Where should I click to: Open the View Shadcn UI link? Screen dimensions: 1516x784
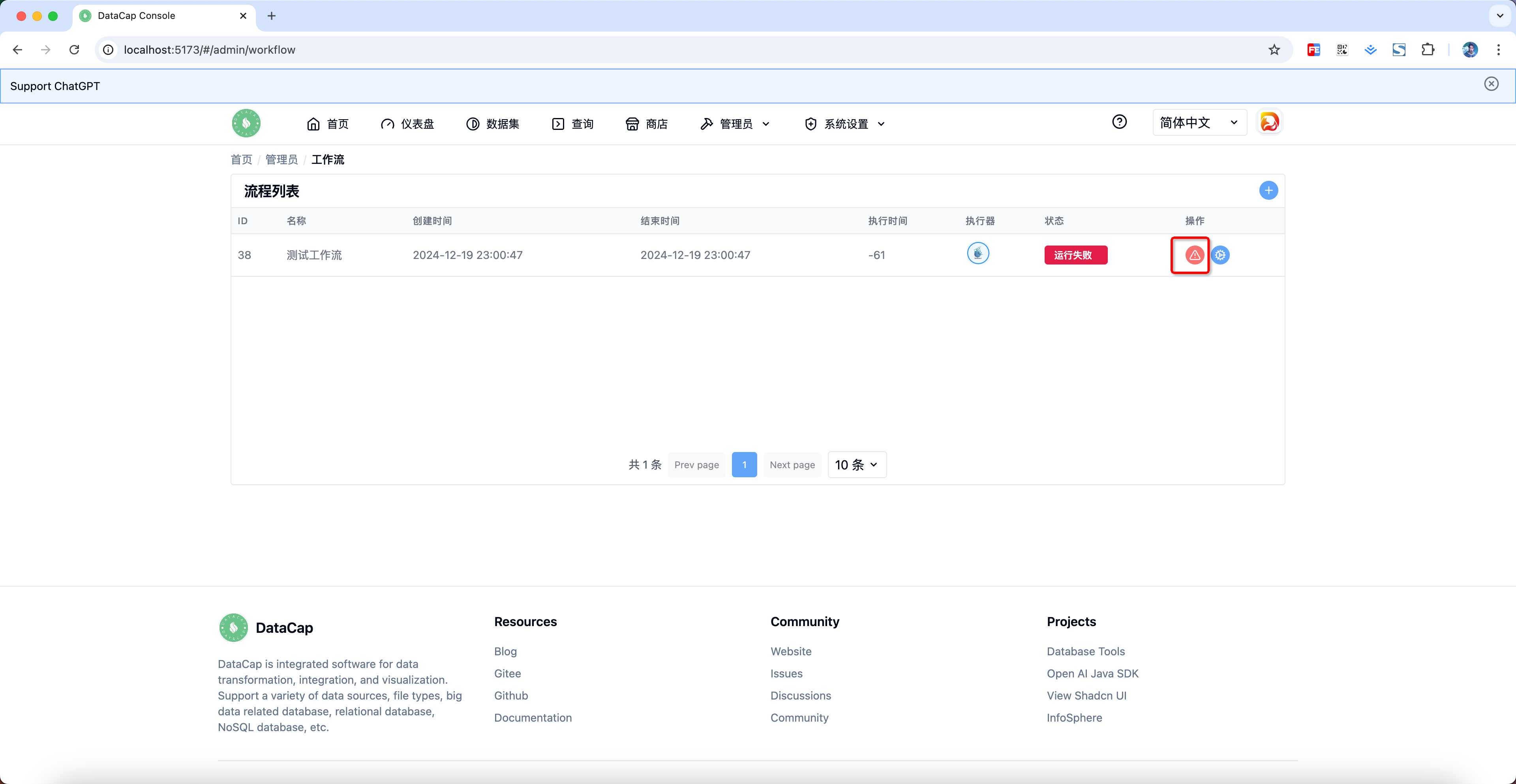pos(1086,695)
